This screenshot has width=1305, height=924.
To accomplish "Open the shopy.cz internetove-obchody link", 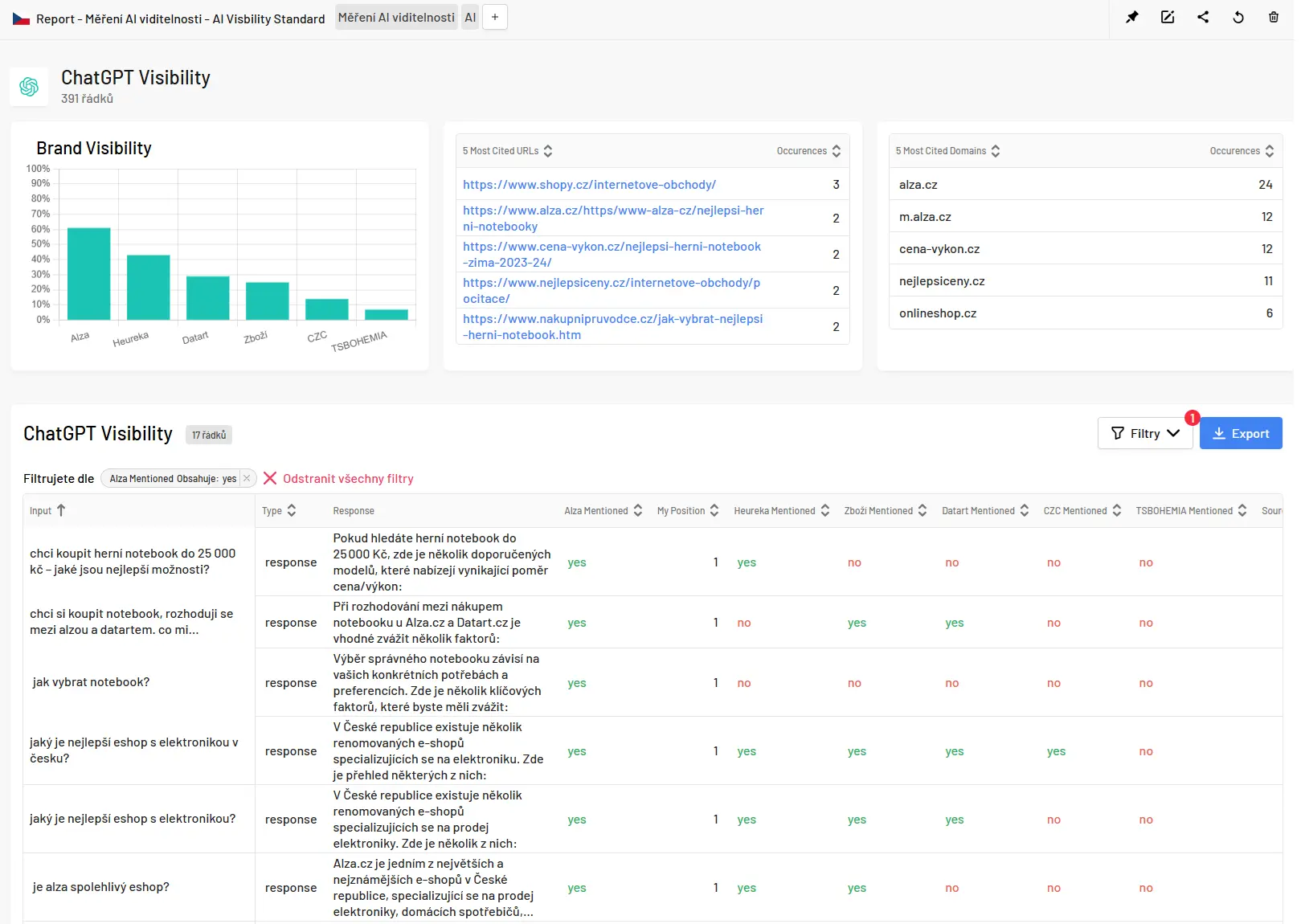I will [x=588, y=184].
